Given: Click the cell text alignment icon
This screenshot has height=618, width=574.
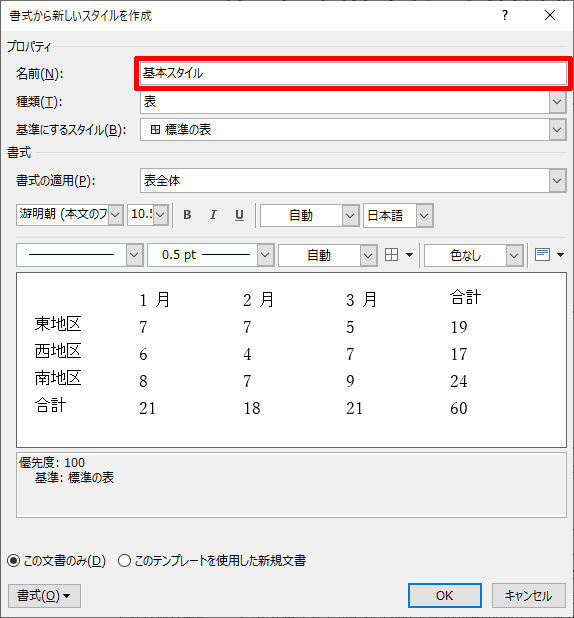Looking at the screenshot, I should click(x=542, y=255).
